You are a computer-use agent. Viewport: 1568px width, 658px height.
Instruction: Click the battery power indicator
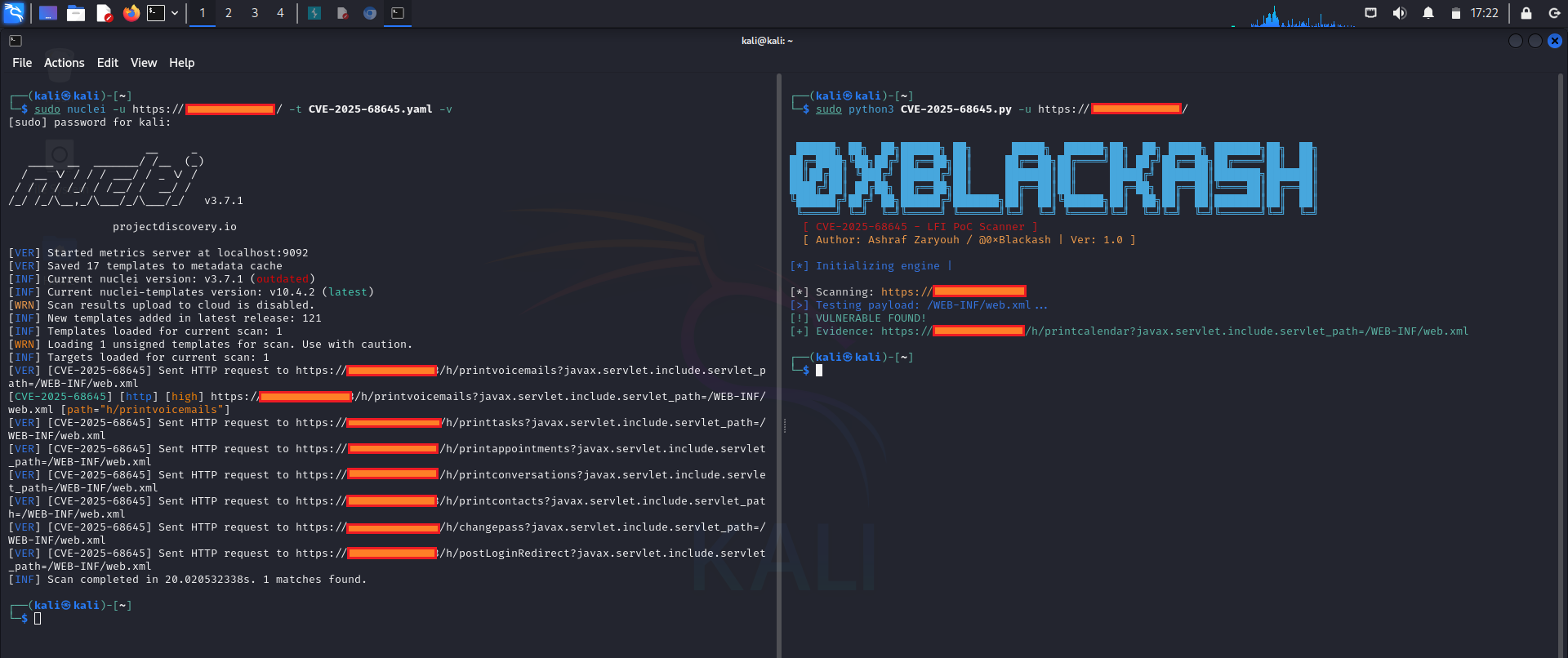pyautogui.click(x=1455, y=13)
